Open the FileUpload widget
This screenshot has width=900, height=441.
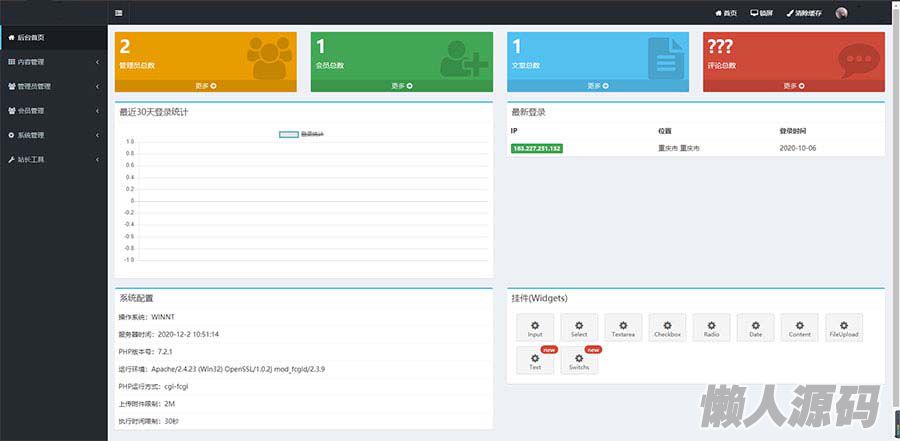[x=843, y=328]
